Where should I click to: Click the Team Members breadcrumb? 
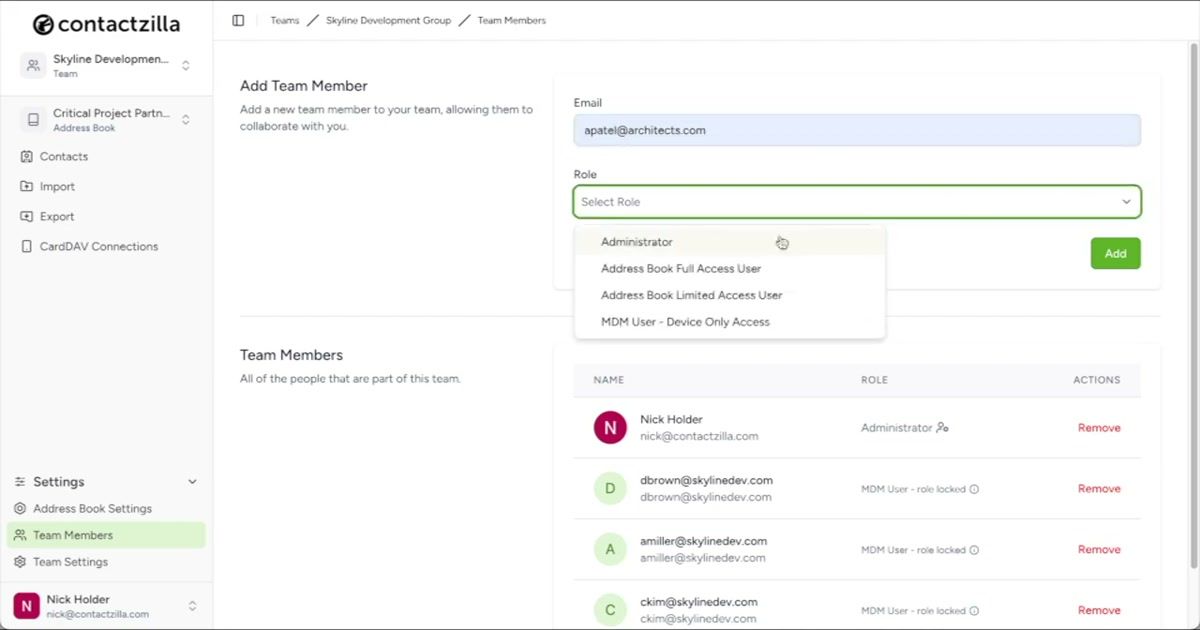point(511,20)
